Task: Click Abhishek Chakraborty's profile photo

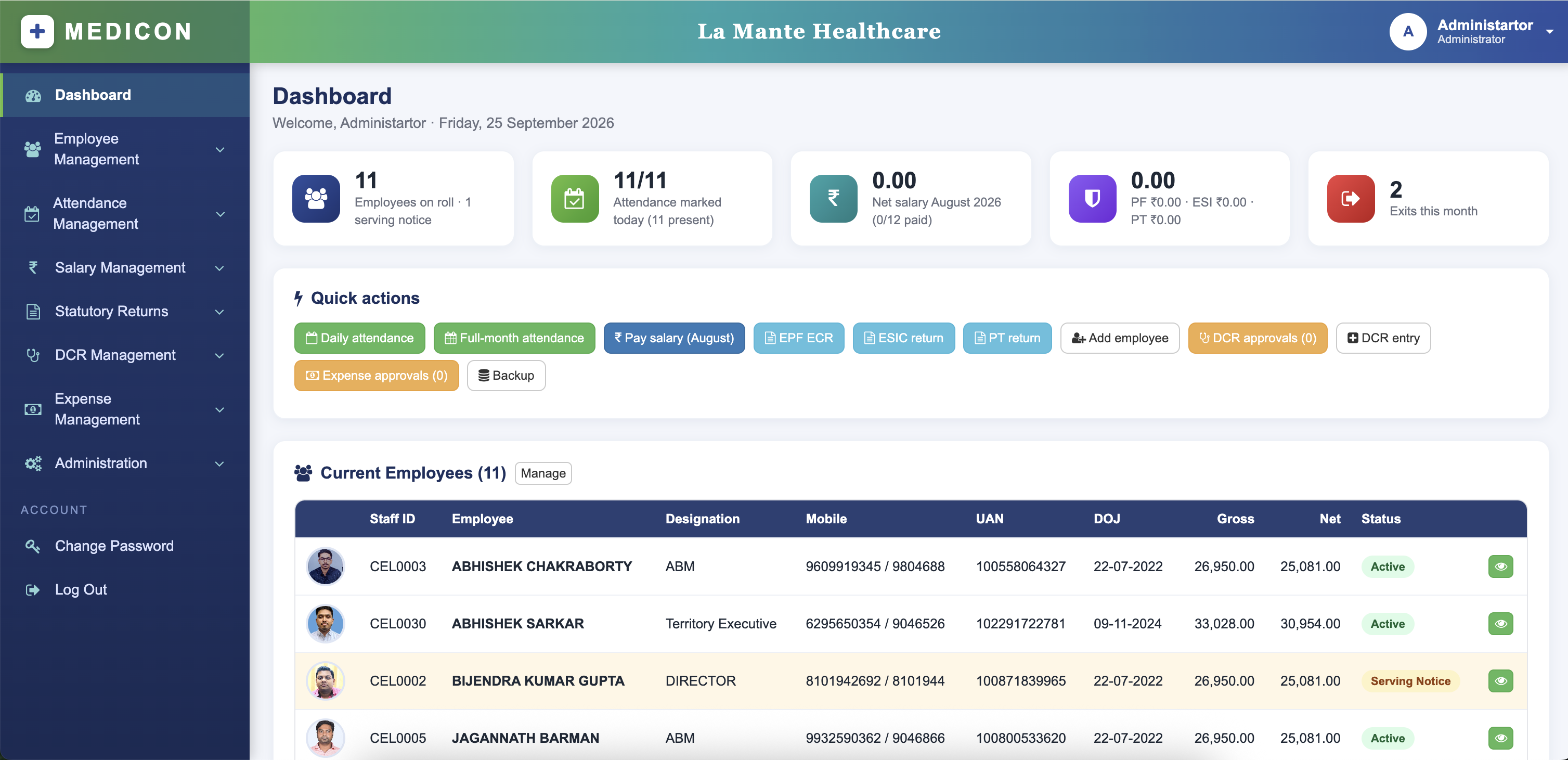Action: click(326, 566)
